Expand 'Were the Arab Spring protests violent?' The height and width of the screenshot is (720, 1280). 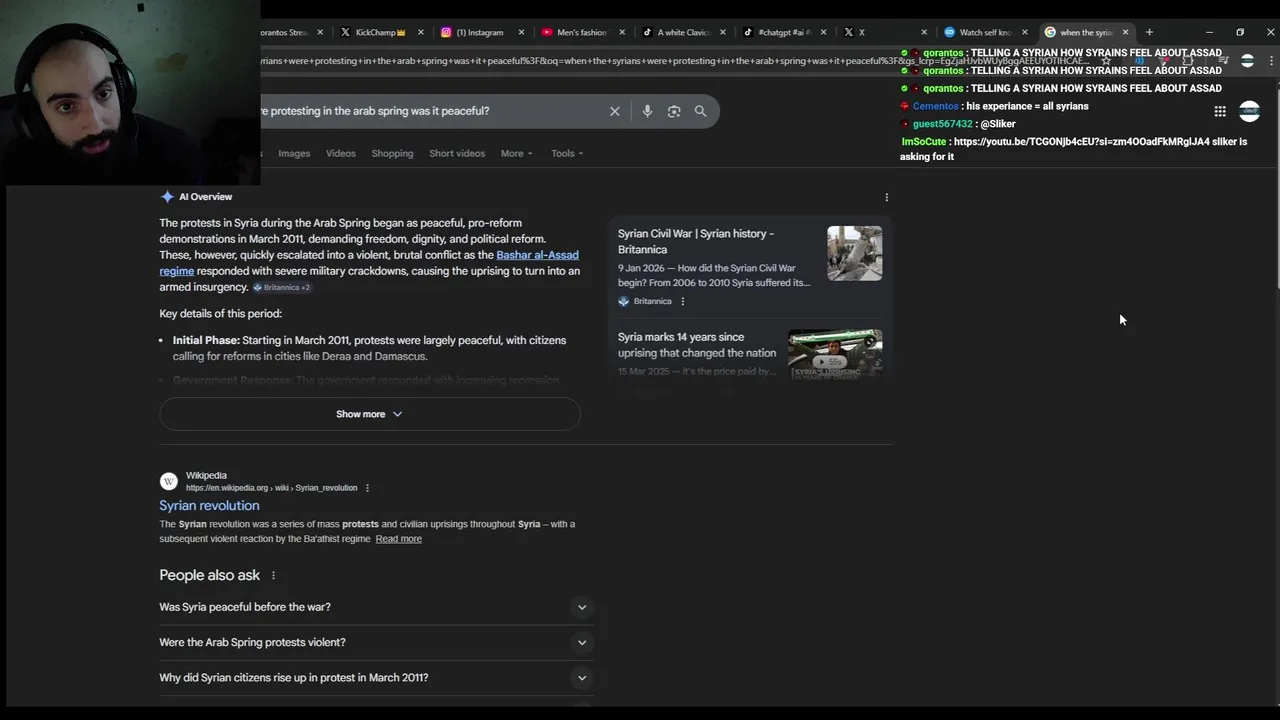click(x=376, y=642)
